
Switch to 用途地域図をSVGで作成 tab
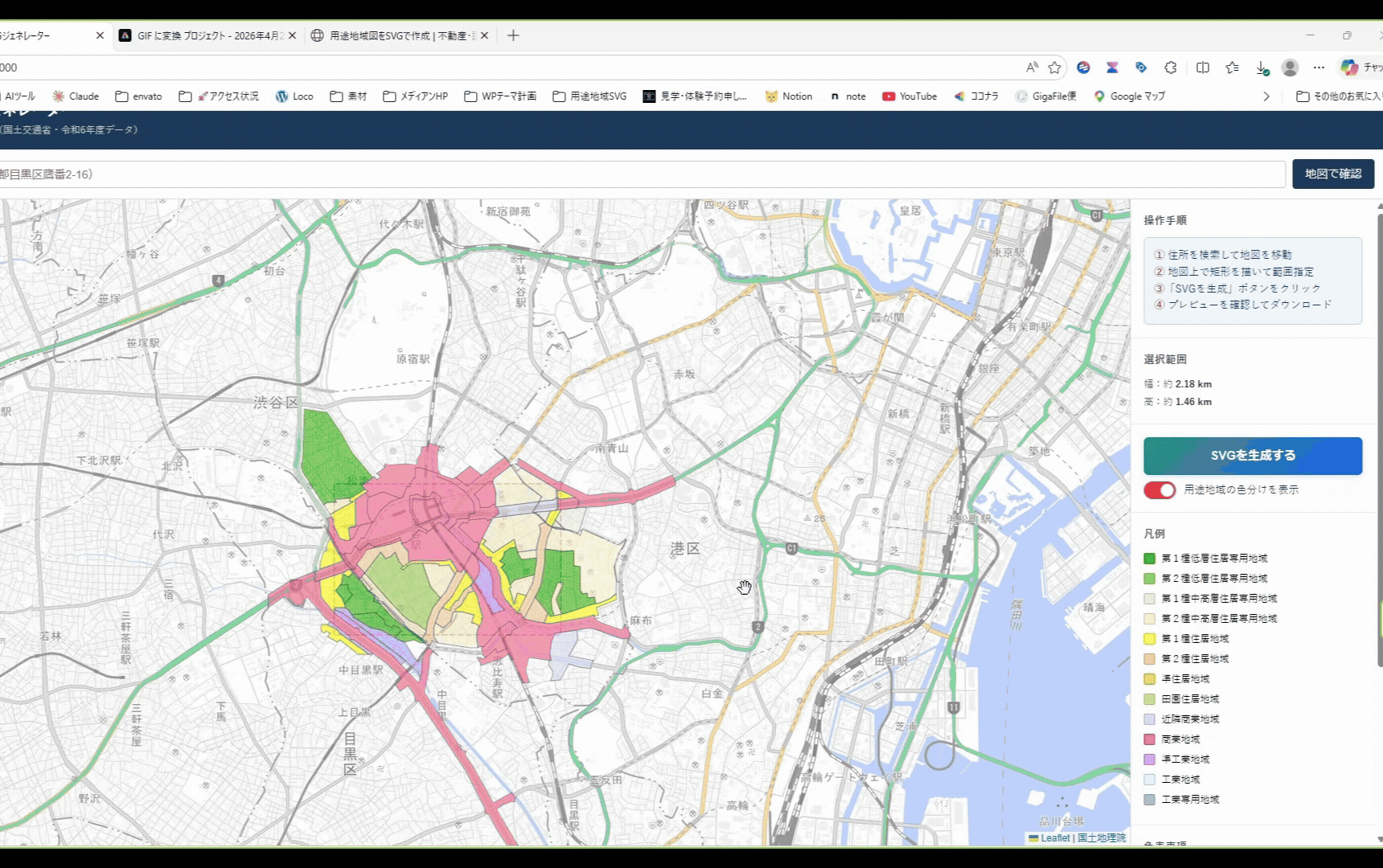[400, 35]
